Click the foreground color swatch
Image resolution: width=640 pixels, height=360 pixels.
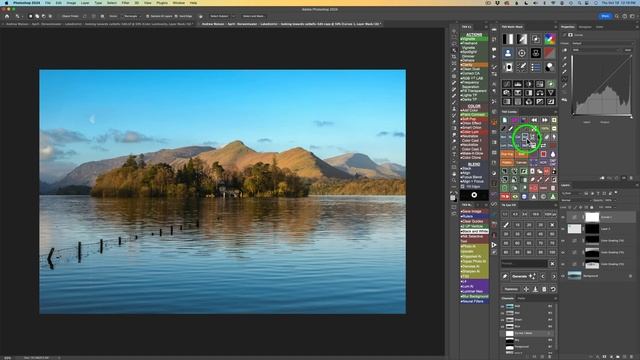(x=453, y=197)
